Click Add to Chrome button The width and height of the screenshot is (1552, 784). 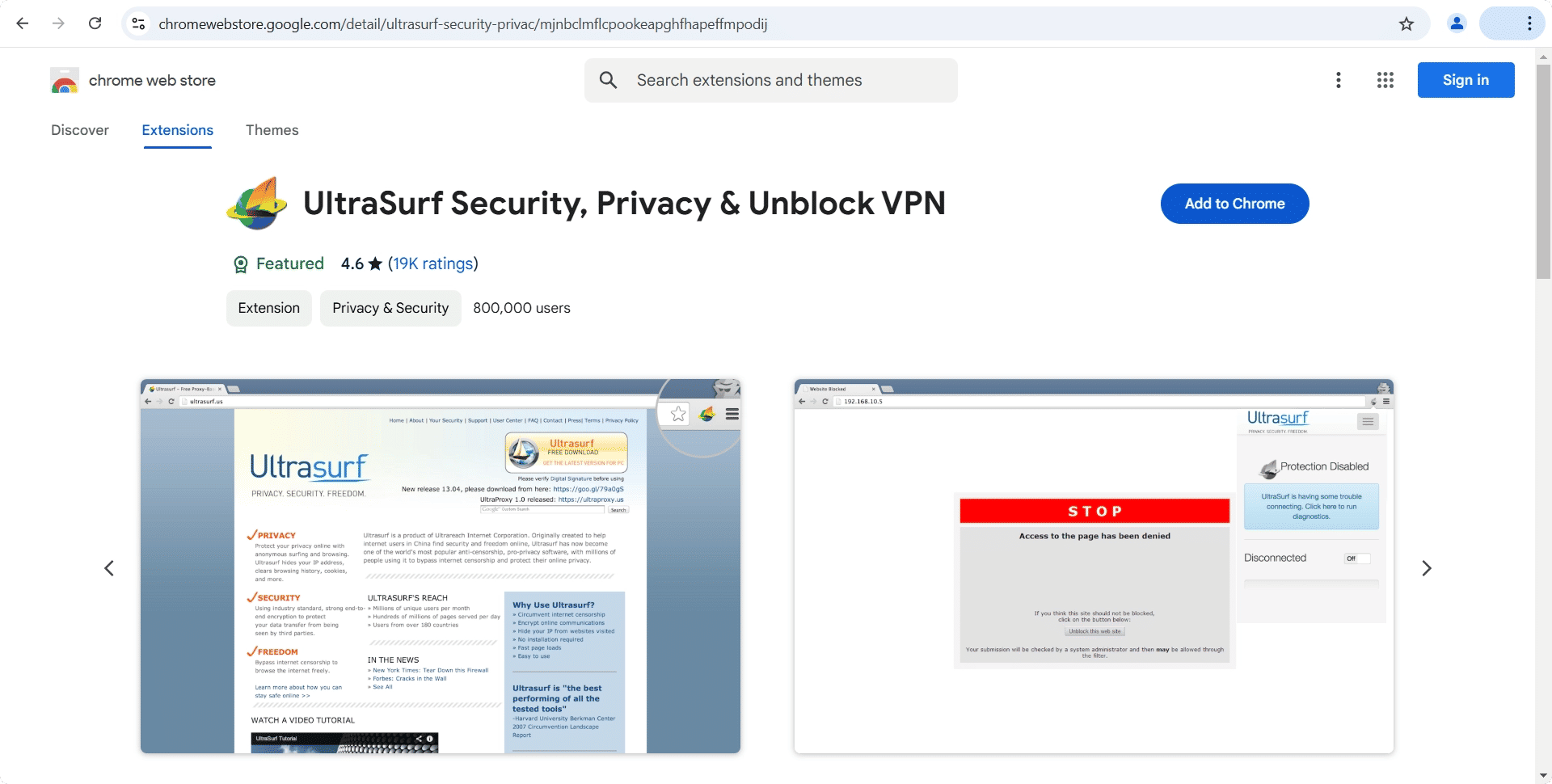tap(1235, 204)
